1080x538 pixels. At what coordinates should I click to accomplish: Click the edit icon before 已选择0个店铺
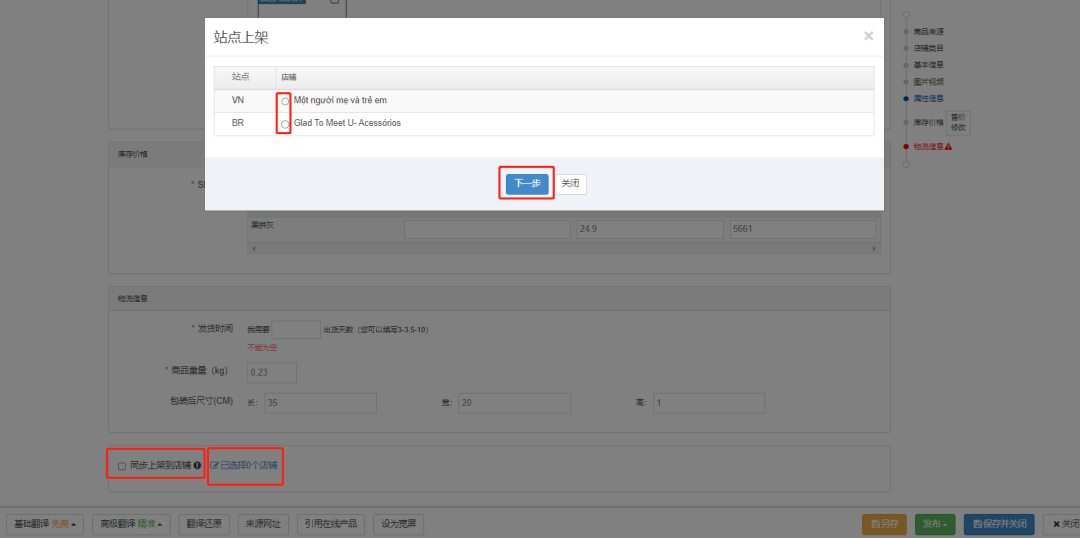pyautogui.click(x=214, y=466)
